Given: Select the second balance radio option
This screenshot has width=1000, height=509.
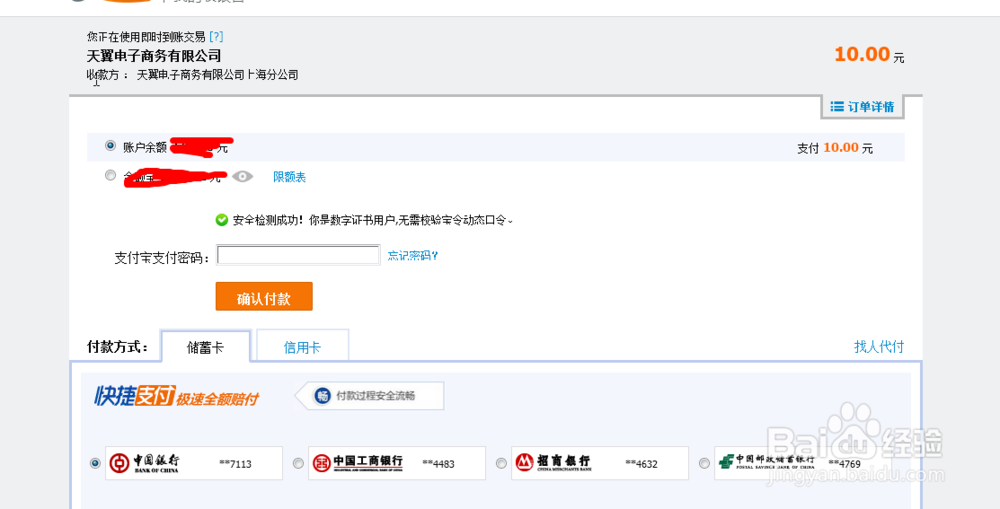Looking at the screenshot, I should (x=110, y=175).
